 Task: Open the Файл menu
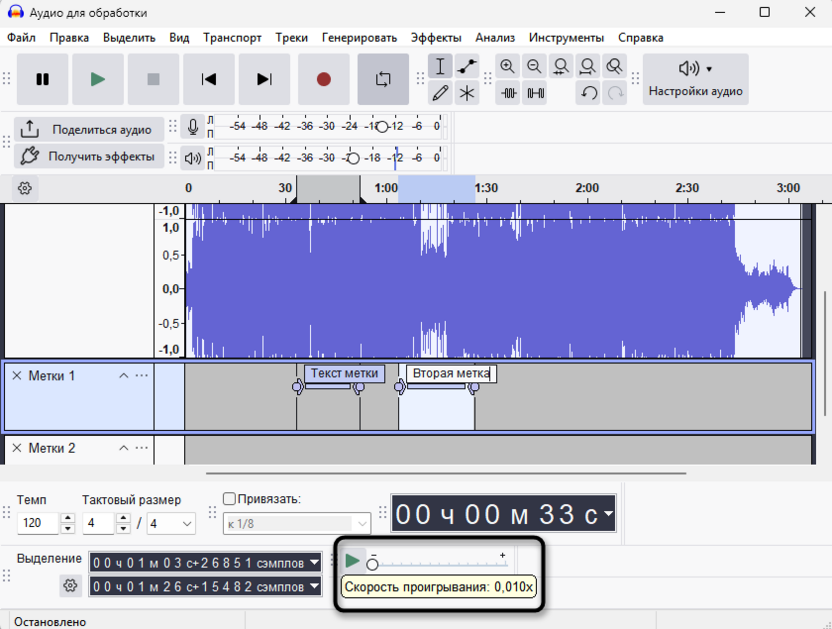(x=21, y=38)
